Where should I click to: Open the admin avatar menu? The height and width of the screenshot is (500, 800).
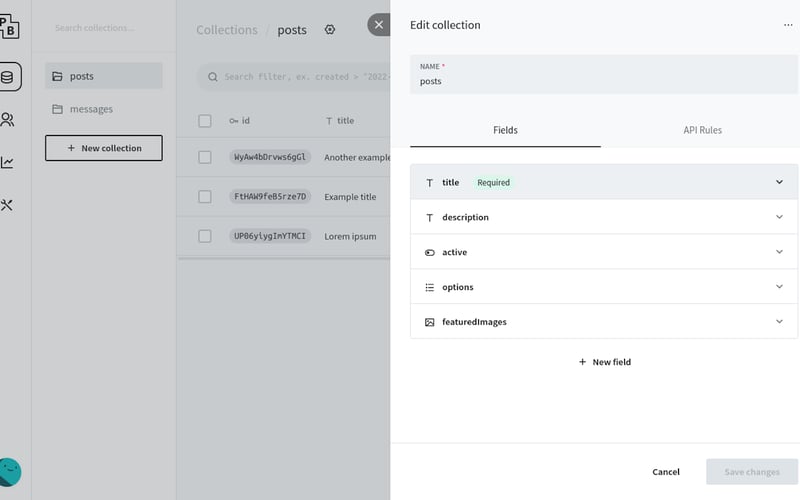(x=10, y=472)
